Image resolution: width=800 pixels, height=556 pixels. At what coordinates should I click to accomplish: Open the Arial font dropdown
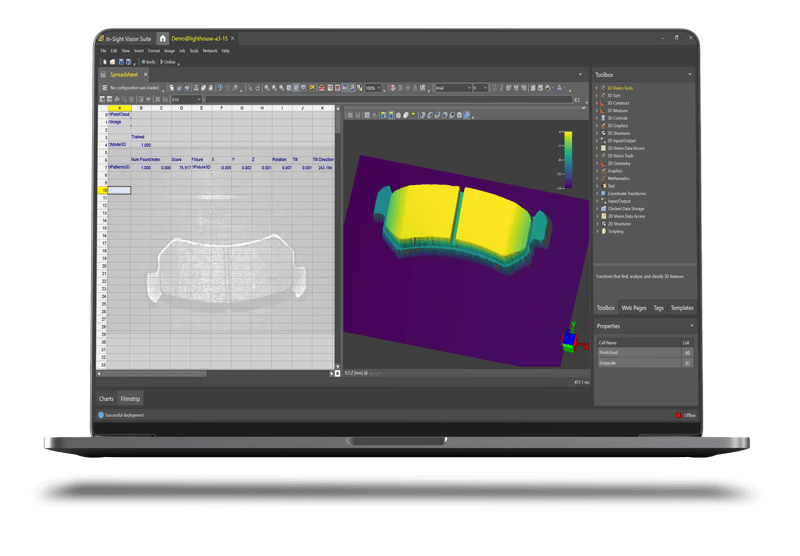(x=454, y=88)
